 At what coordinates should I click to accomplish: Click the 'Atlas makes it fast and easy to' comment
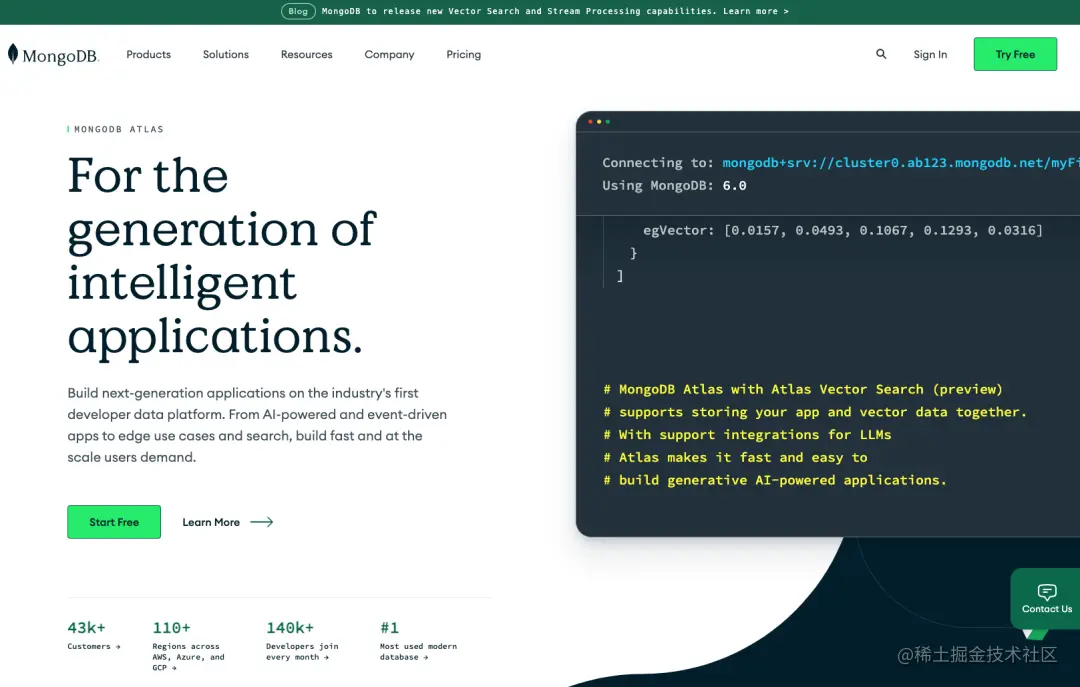735,458
